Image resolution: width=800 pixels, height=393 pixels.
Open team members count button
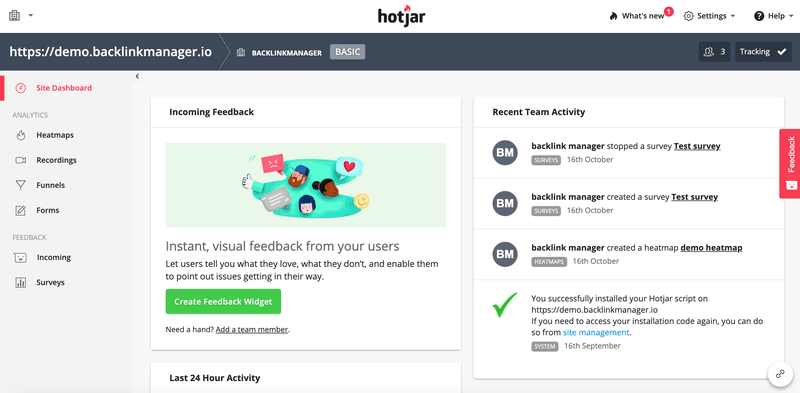tap(714, 52)
